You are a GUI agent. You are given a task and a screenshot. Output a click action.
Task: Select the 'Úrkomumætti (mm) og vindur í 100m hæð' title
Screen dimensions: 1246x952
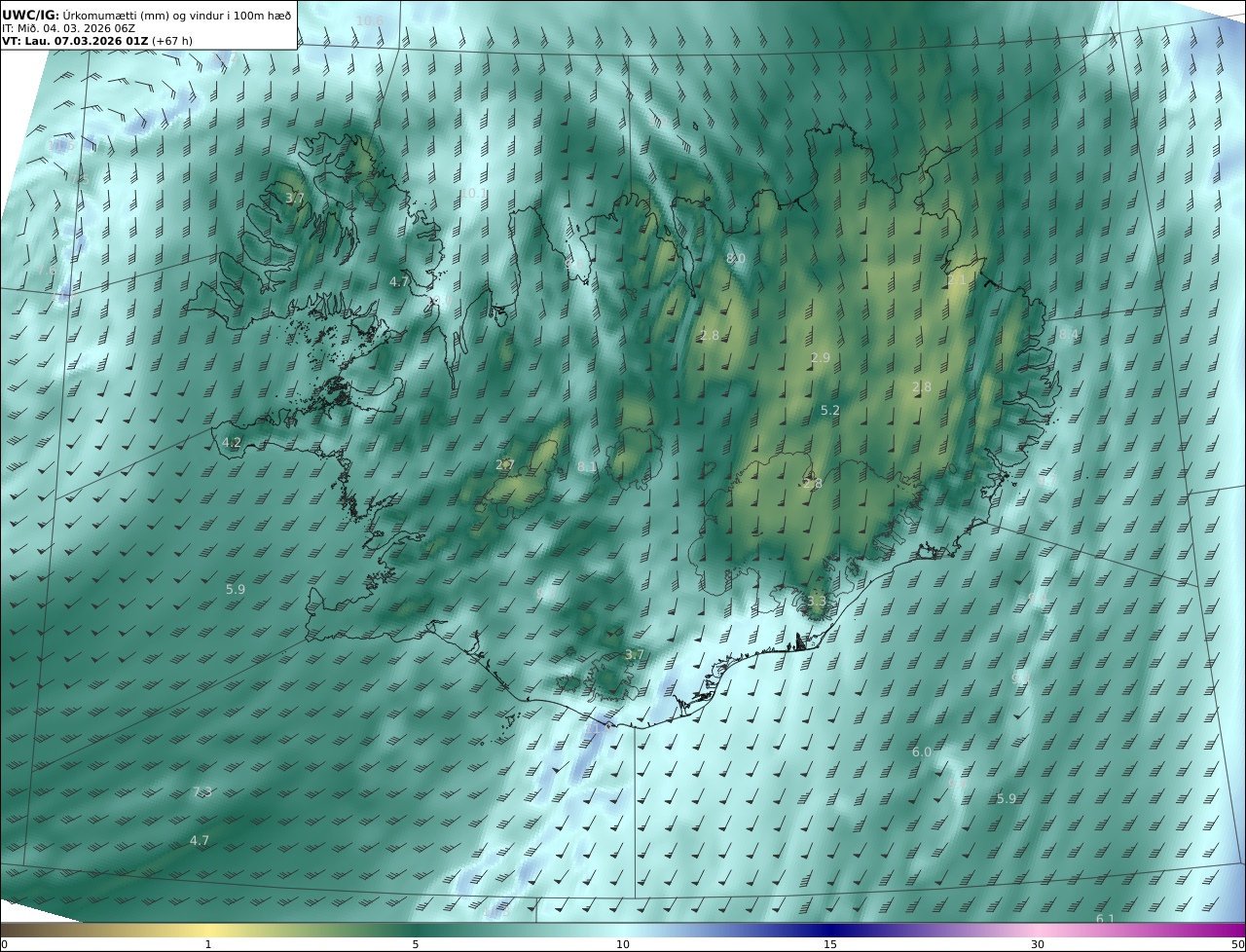click(x=177, y=15)
